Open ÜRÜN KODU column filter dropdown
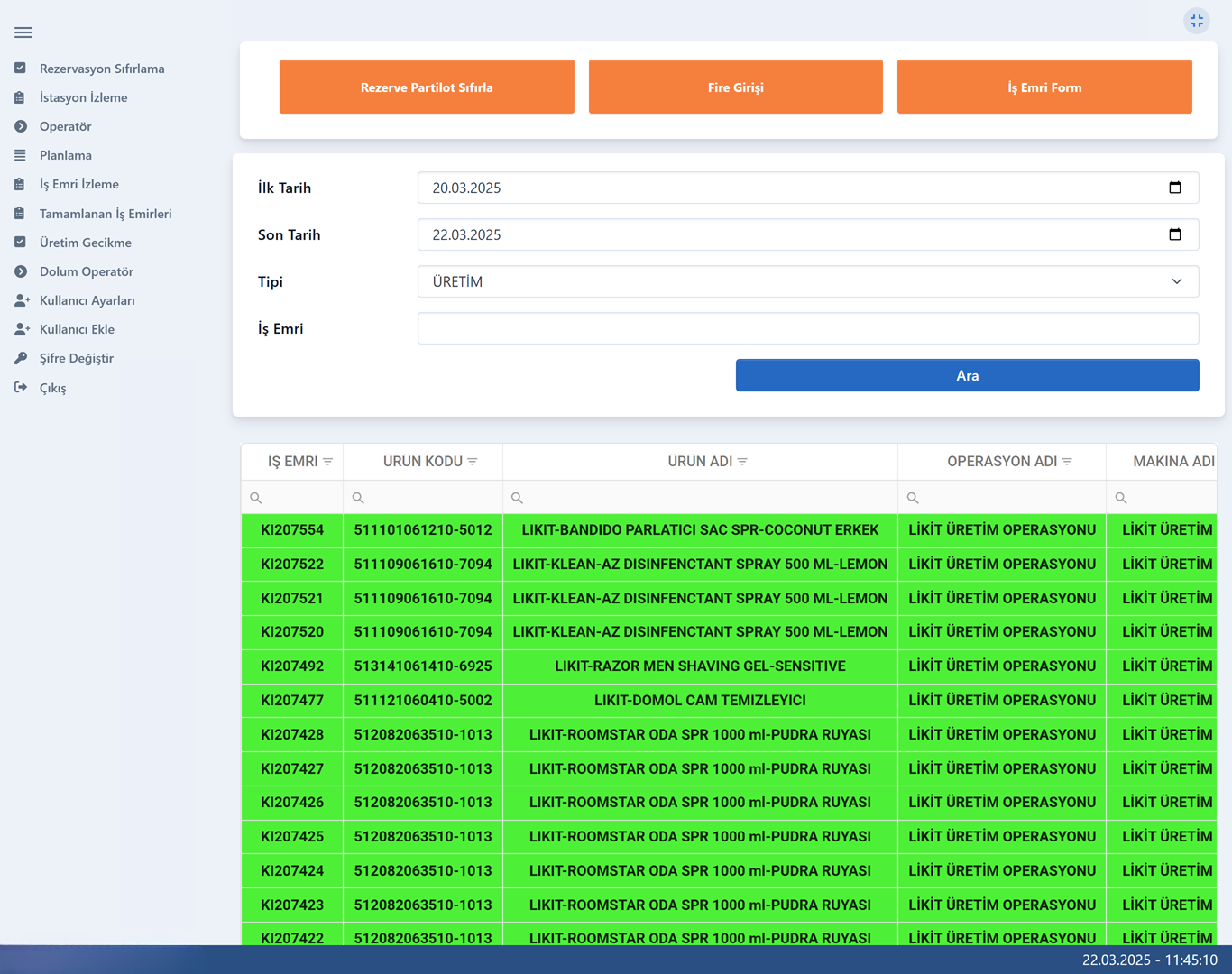Viewport: 1232px width, 974px height. [x=473, y=462]
